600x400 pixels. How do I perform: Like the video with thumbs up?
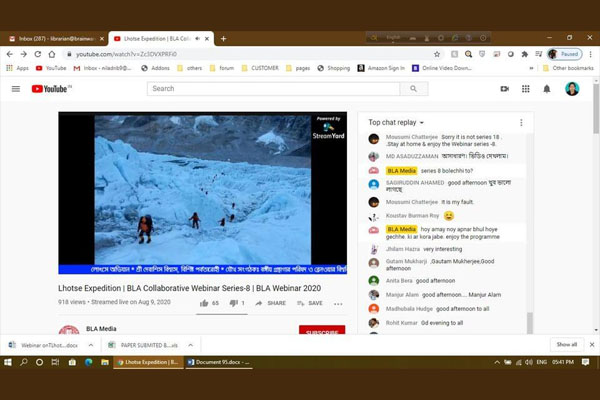(x=204, y=303)
